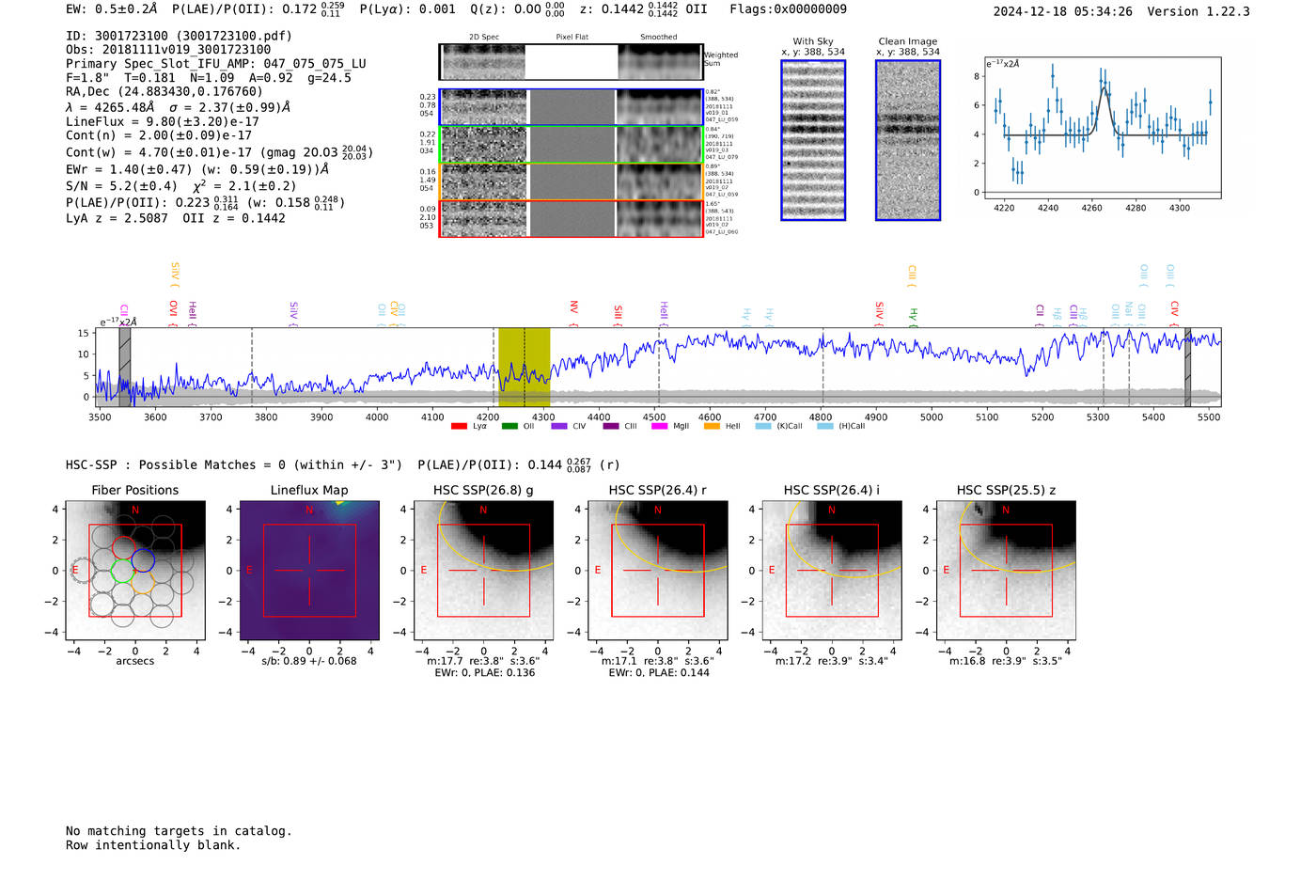Click the 'EW: 0.5±0.2Å' header text
The image size is (1316, 896).
click(x=111, y=9)
